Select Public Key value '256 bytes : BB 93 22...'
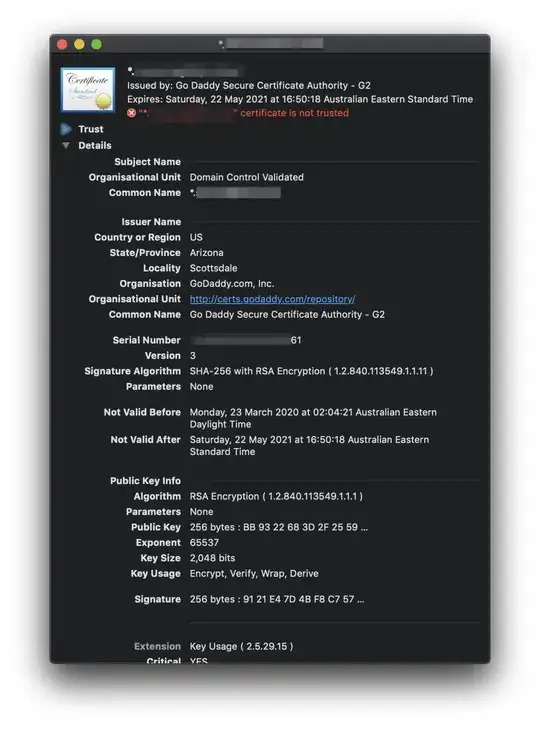 pyautogui.click(x=279, y=527)
